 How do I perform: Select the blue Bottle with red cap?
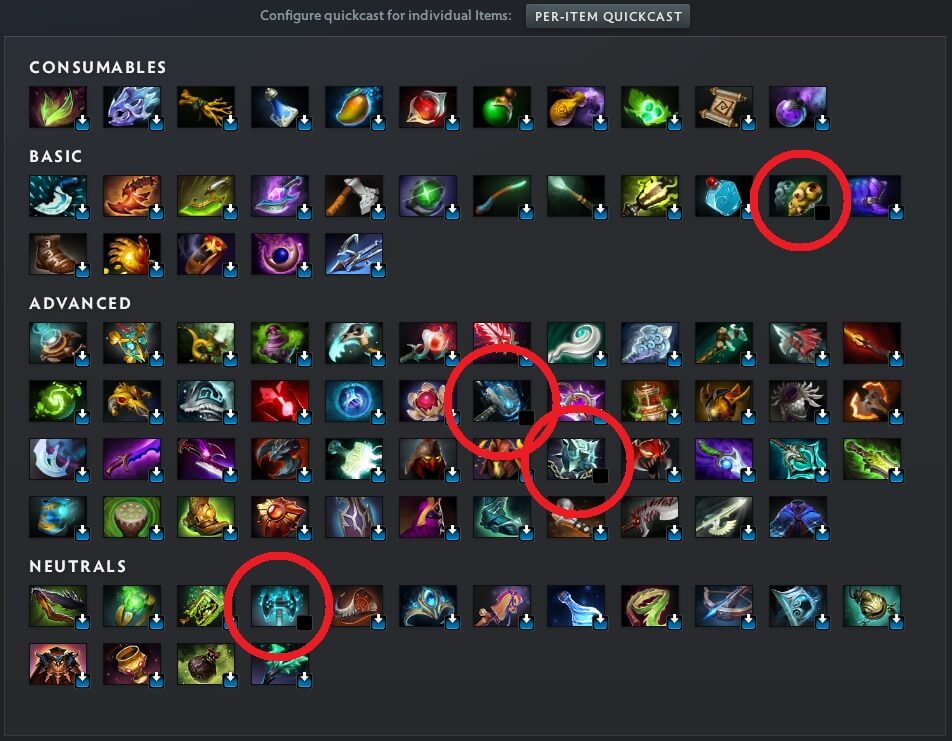(x=724, y=196)
